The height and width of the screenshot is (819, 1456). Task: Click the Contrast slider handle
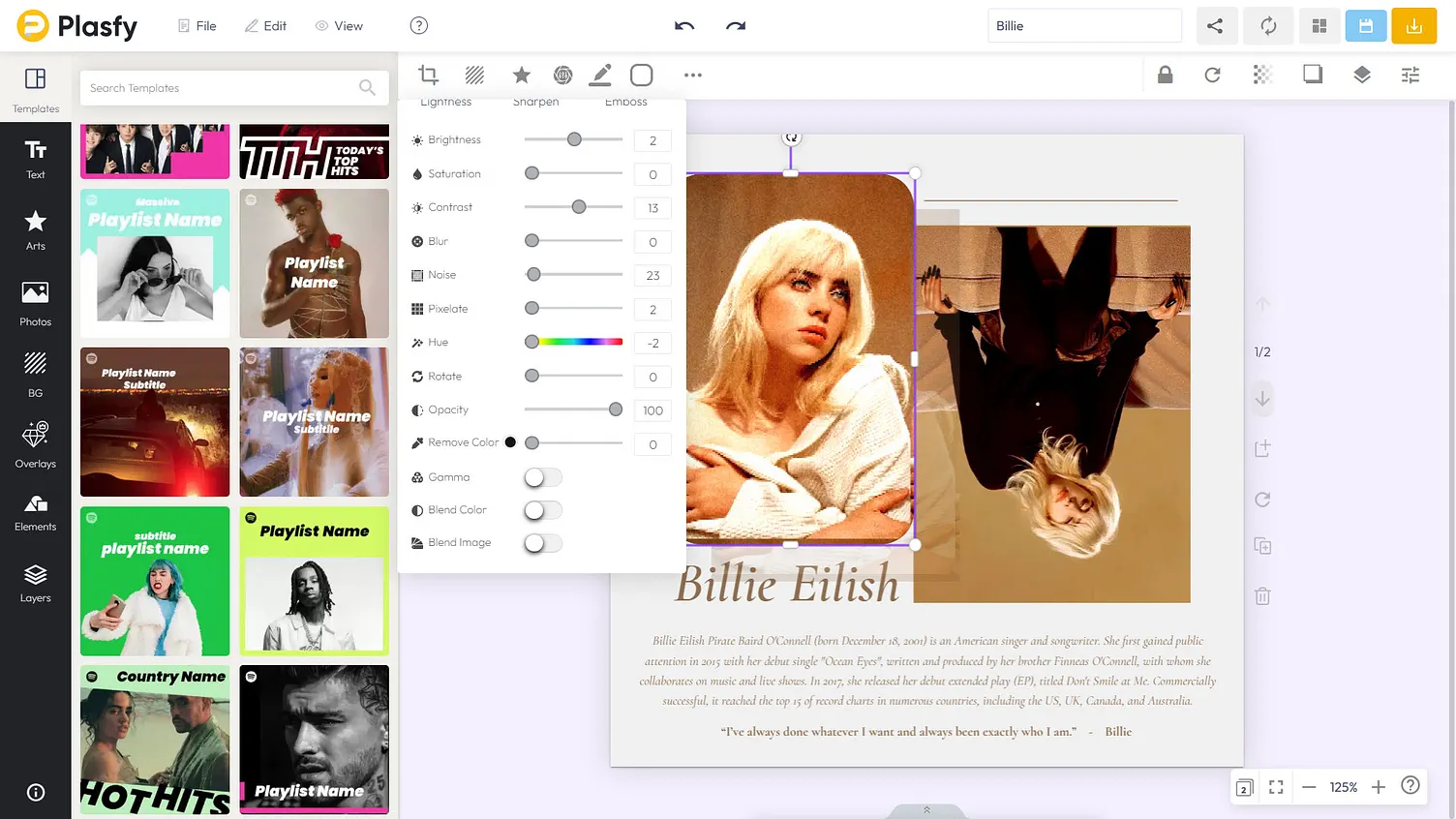[579, 207]
